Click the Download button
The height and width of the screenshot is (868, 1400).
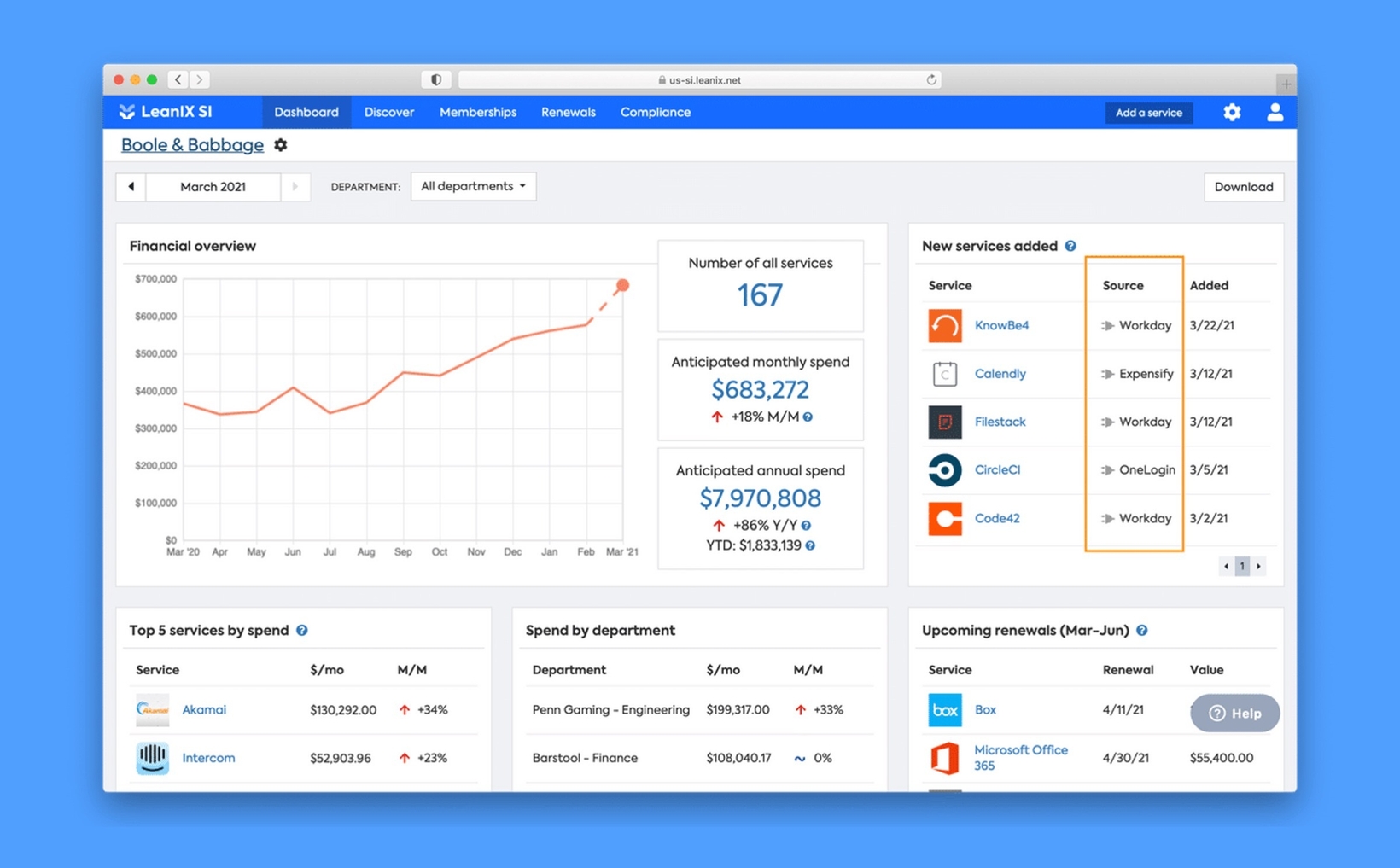(x=1244, y=187)
